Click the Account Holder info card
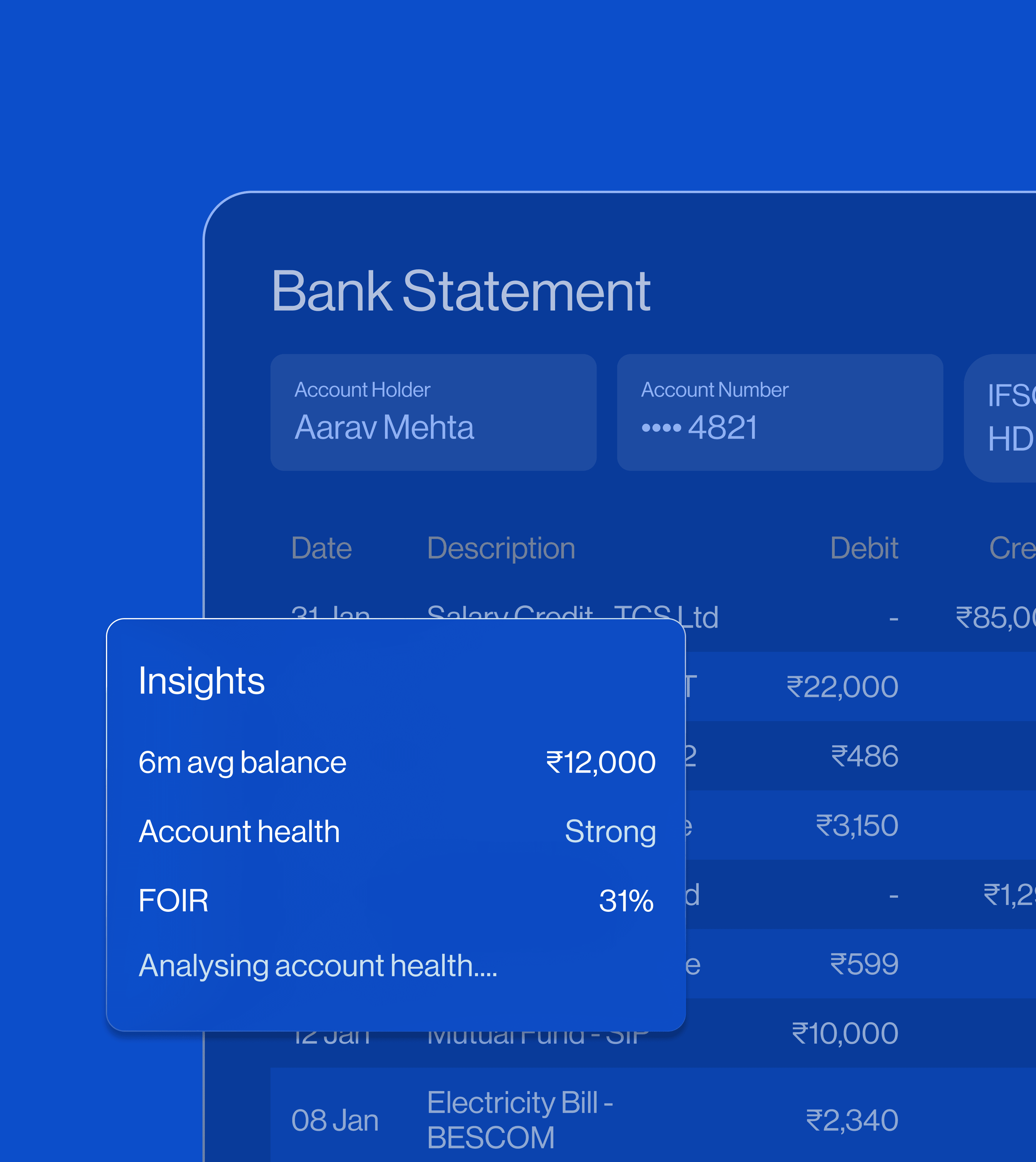Viewport: 1036px width, 1162px height. pyautogui.click(x=434, y=413)
